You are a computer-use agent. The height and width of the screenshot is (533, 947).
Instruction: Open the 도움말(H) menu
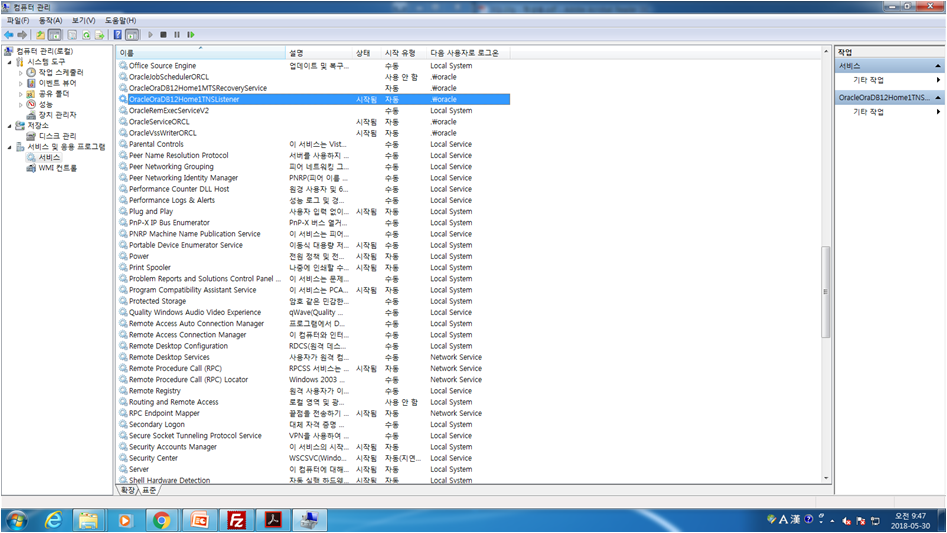point(120,21)
